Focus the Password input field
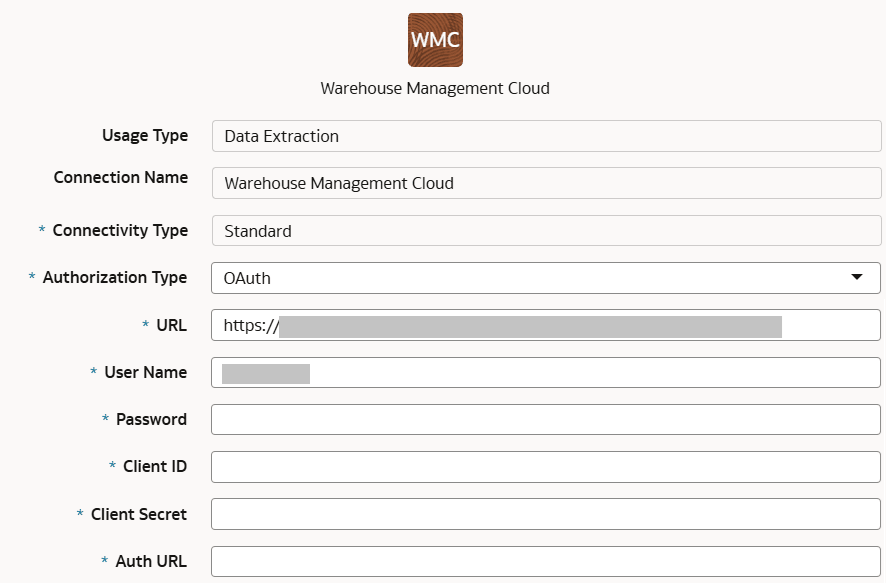 (546, 419)
